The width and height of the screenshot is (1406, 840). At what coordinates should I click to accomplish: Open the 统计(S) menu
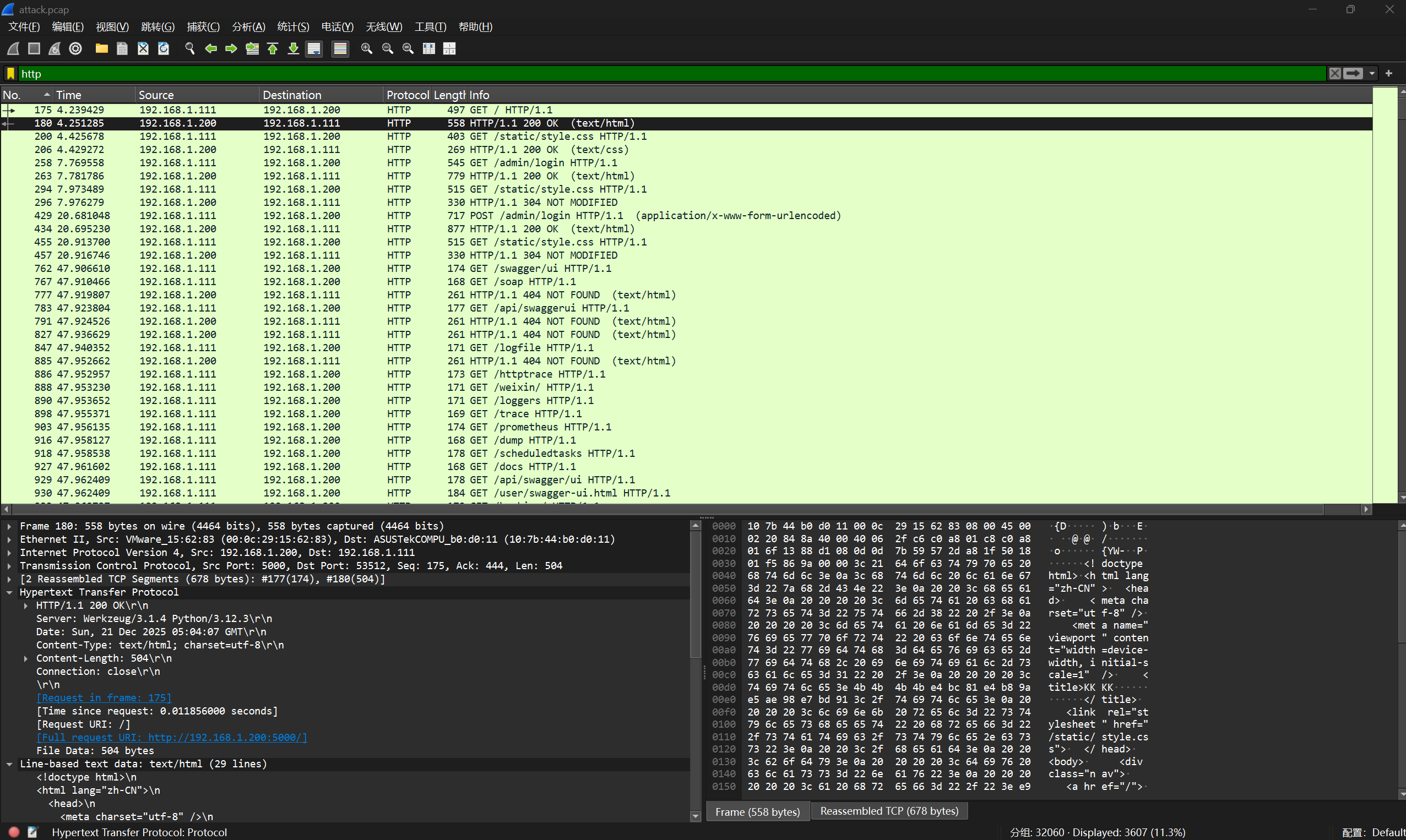tap(293, 26)
